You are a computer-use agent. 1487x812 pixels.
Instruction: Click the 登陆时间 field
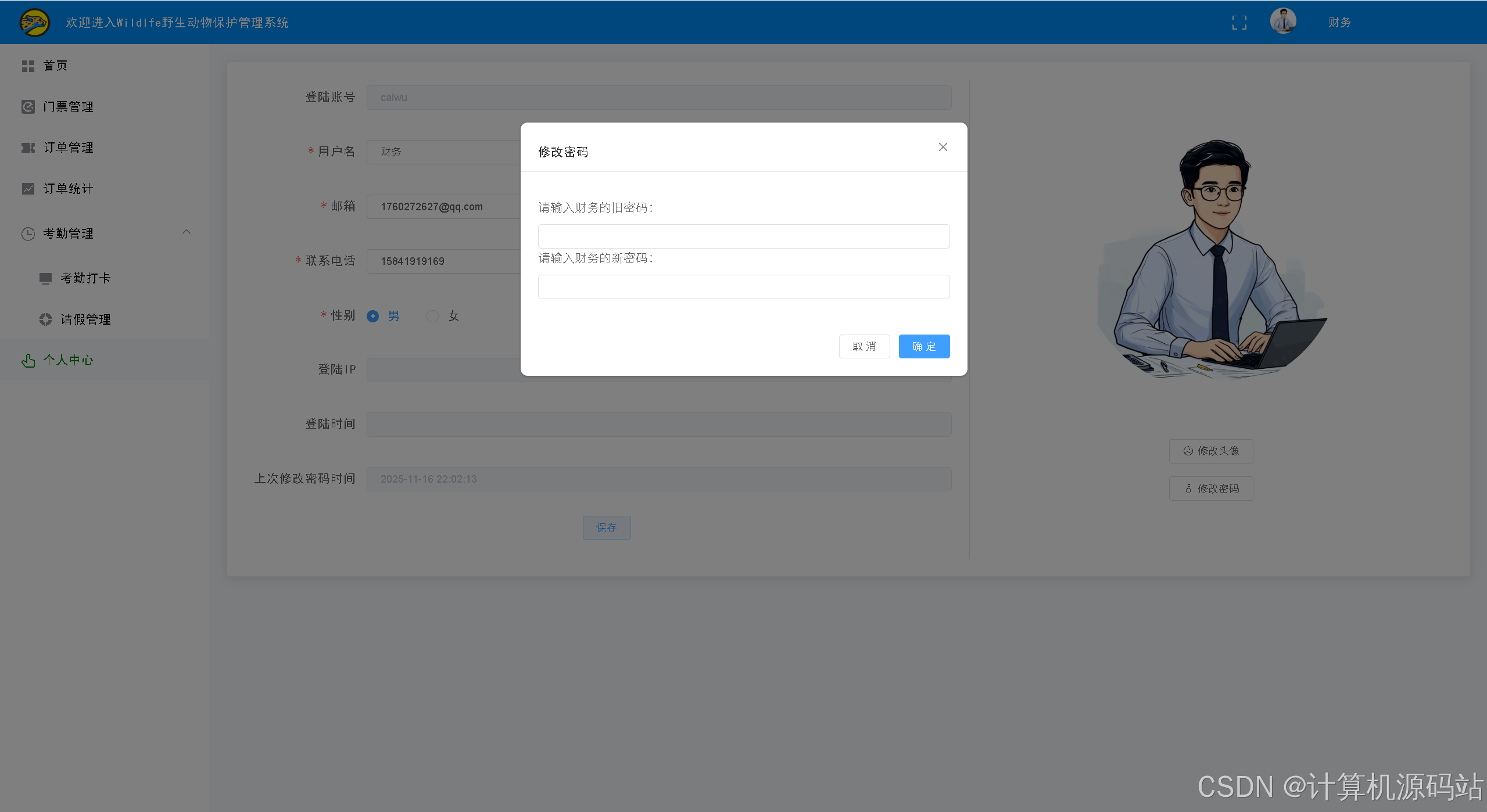(x=659, y=425)
